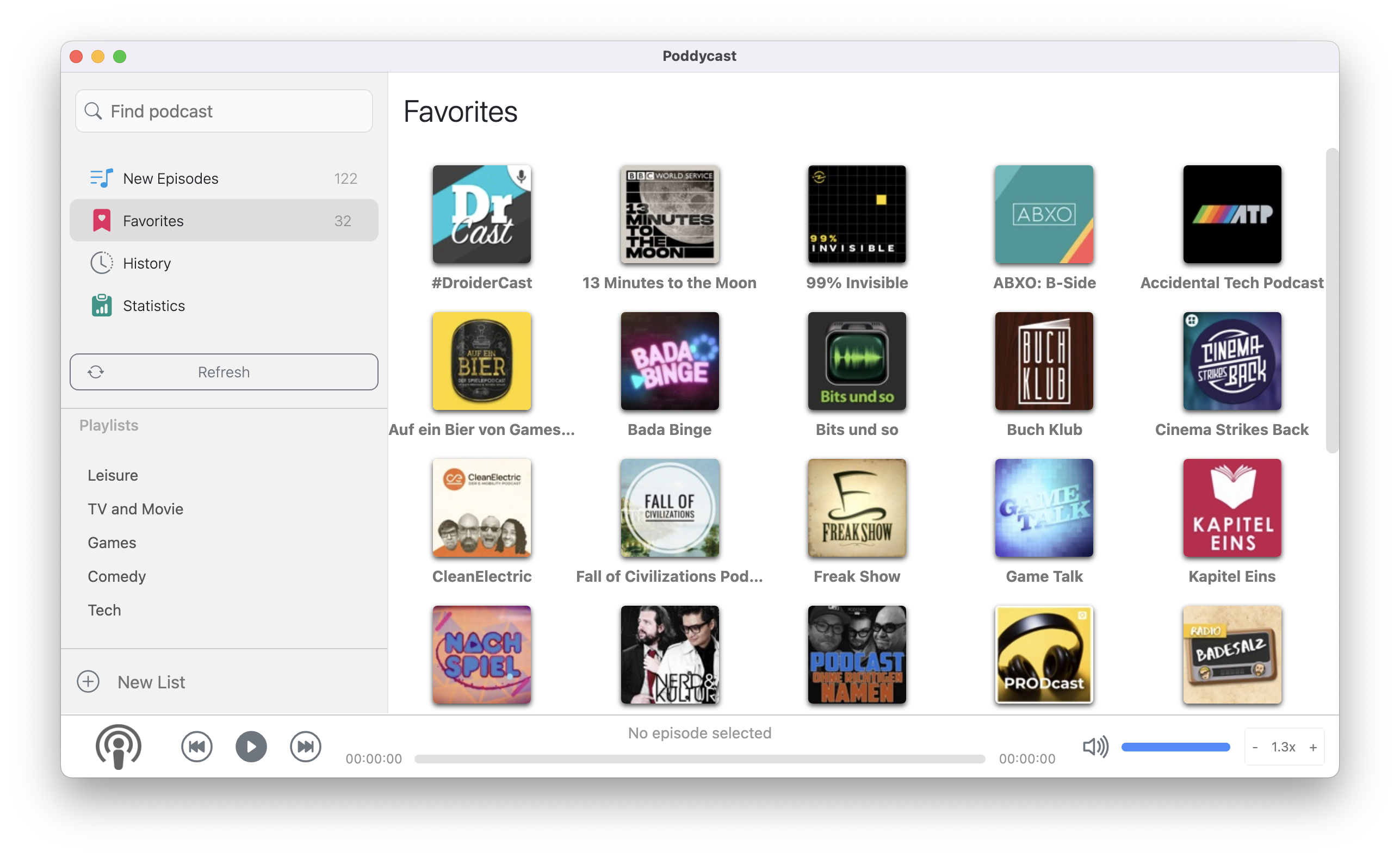Click the search magnifier icon

[x=93, y=111]
